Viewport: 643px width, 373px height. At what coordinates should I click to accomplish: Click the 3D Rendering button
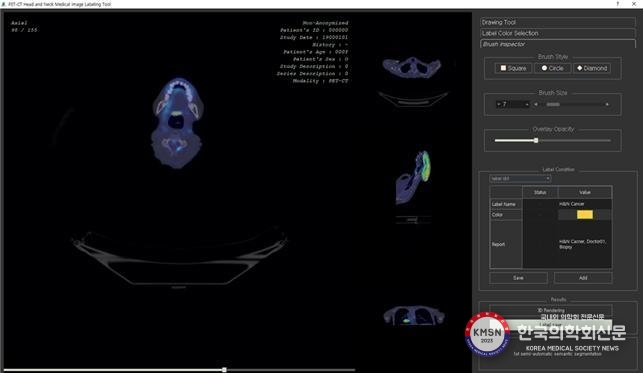coord(551,310)
